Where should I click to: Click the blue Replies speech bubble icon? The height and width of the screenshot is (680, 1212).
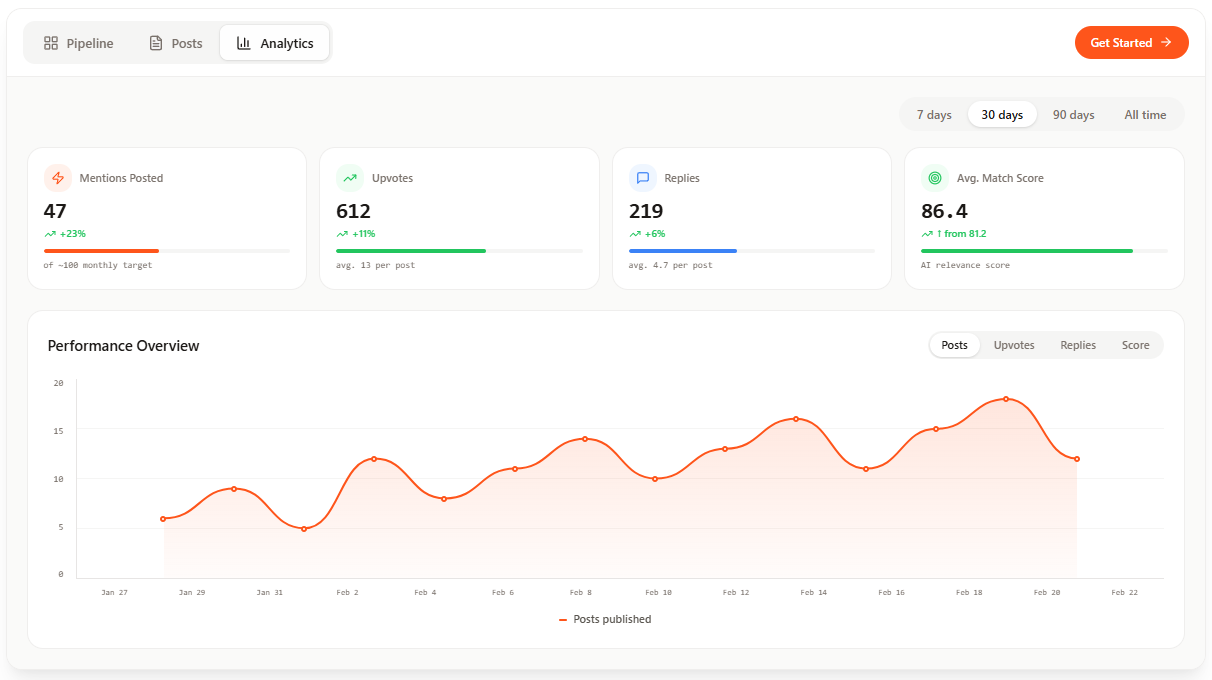click(x=643, y=178)
